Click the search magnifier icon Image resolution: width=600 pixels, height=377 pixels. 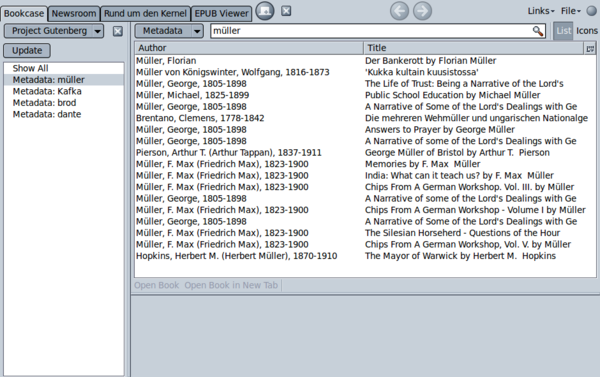tap(538, 31)
